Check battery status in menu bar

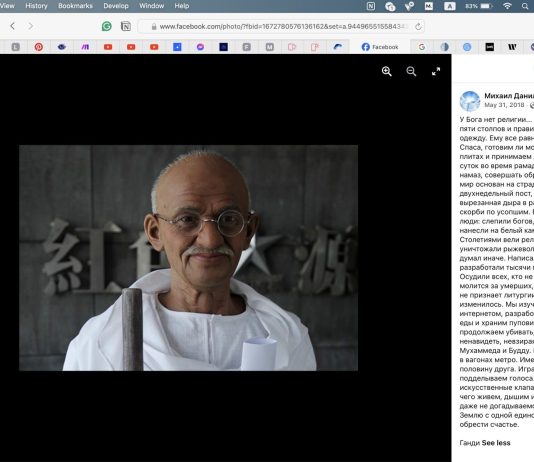pos(478,6)
